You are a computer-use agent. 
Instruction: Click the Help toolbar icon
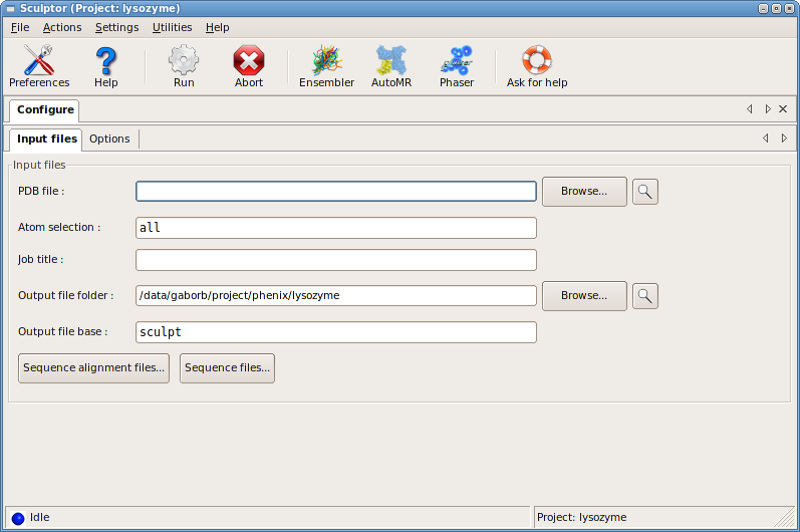[x=106, y=67]
